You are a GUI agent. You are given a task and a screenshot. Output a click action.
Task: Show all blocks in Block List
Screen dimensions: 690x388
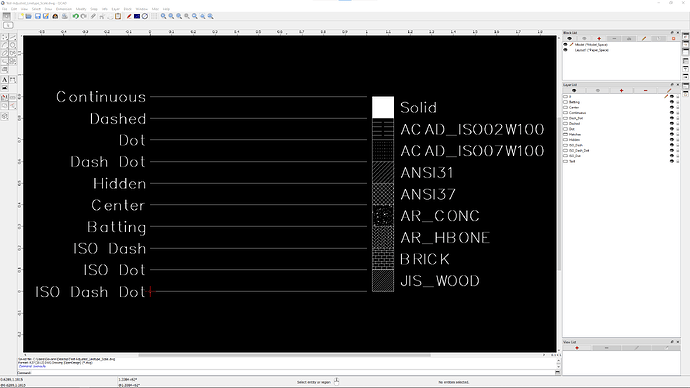point(569,39)
